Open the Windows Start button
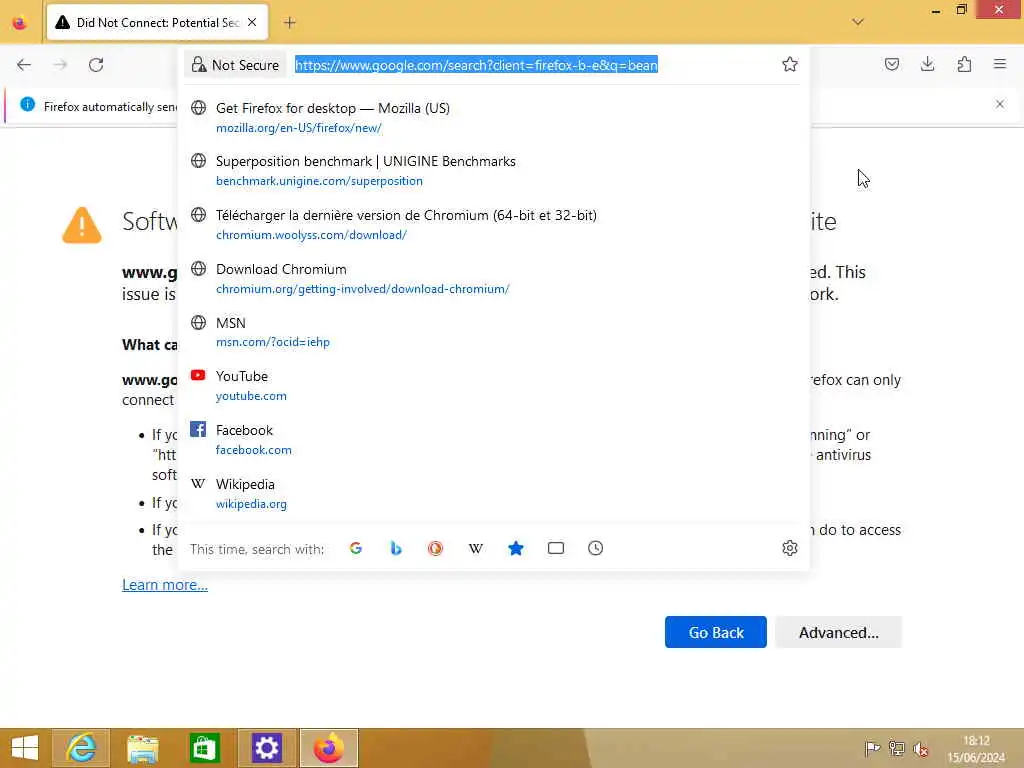Screen dimensions: 1024x768 (x=25, y=748)
